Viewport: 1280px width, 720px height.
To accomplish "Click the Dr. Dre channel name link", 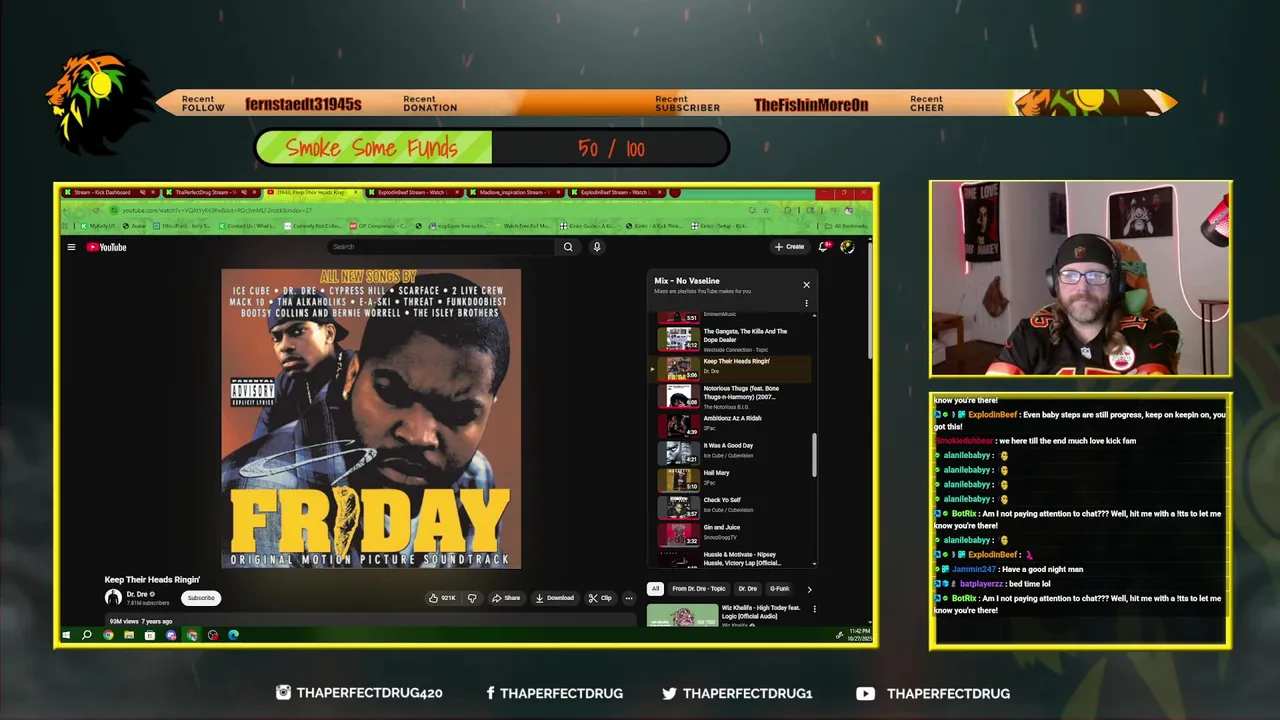I will coord(137,594).
